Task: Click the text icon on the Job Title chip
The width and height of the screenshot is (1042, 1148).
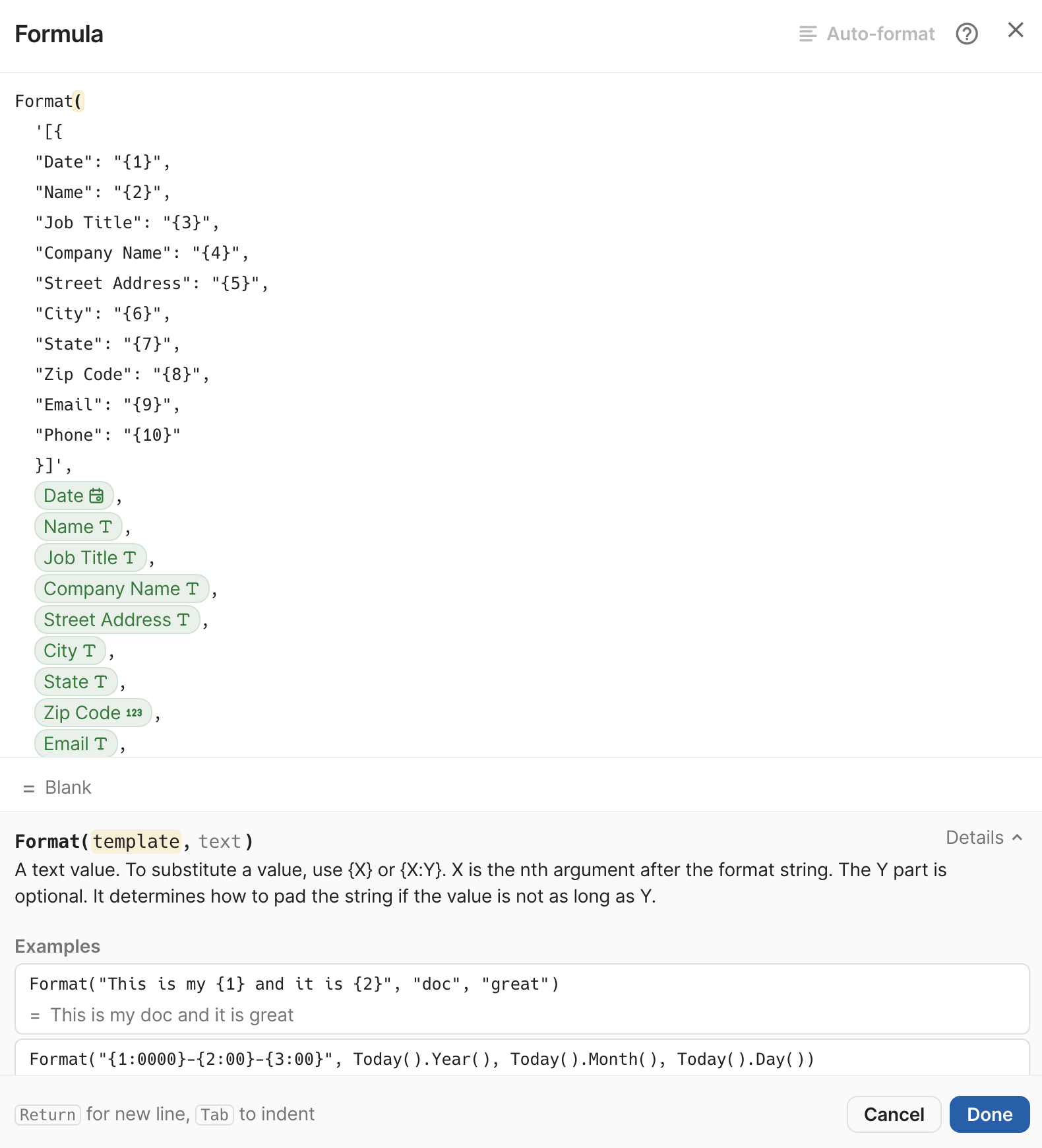Action: click(131, 558)
